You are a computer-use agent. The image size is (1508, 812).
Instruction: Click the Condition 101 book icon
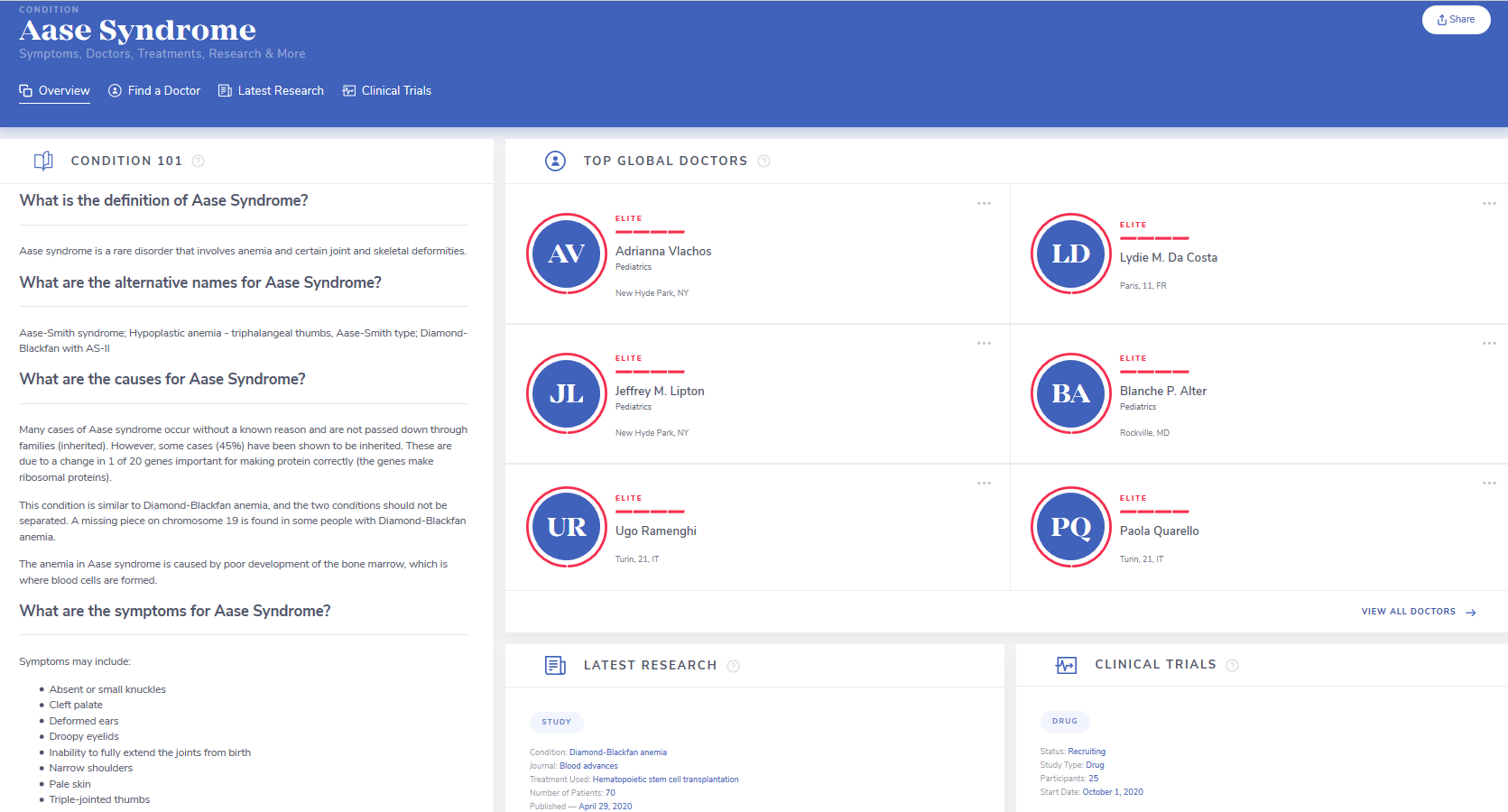point(43,161)
